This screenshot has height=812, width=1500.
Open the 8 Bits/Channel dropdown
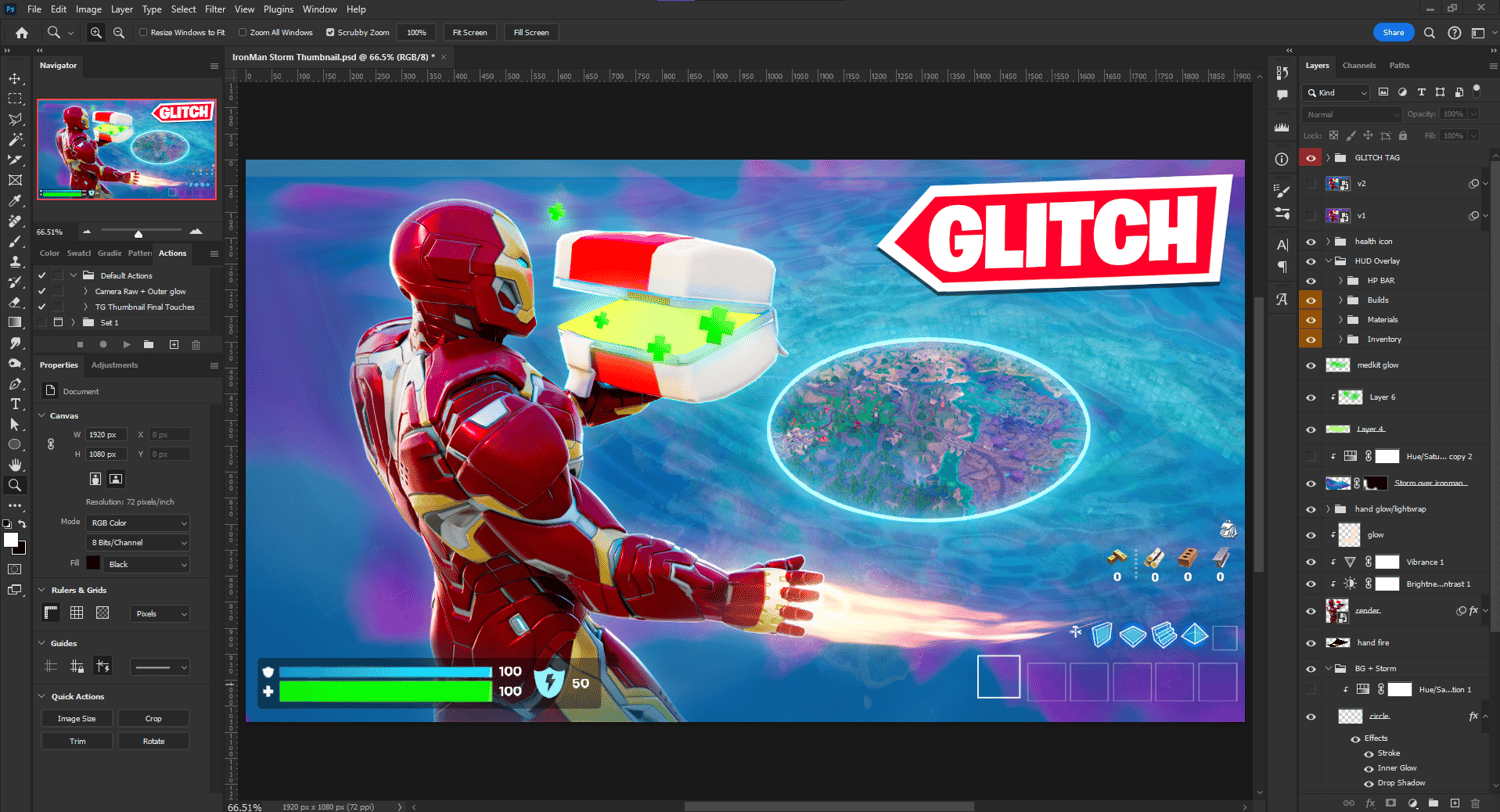coord(138,542)
